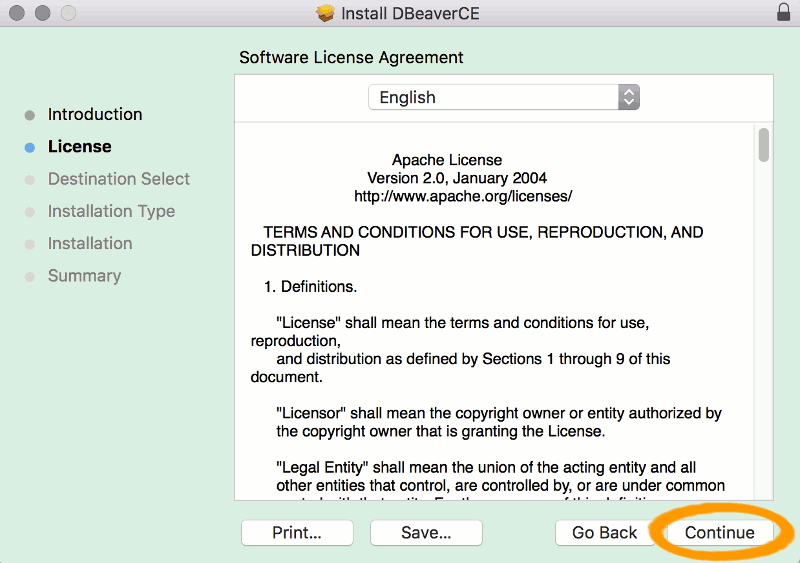
Task: Select the Summary step in sidebar
Action: point(84,276)
